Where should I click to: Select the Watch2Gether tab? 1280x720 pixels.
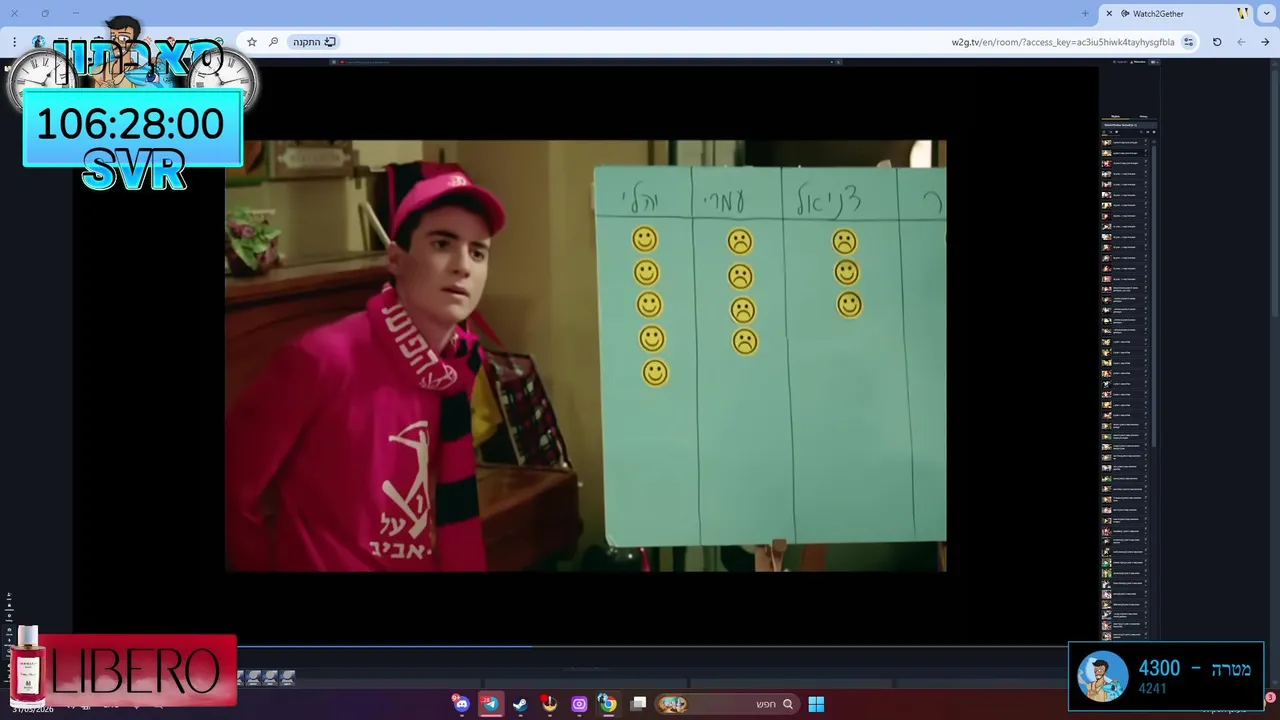point(1176,13)
